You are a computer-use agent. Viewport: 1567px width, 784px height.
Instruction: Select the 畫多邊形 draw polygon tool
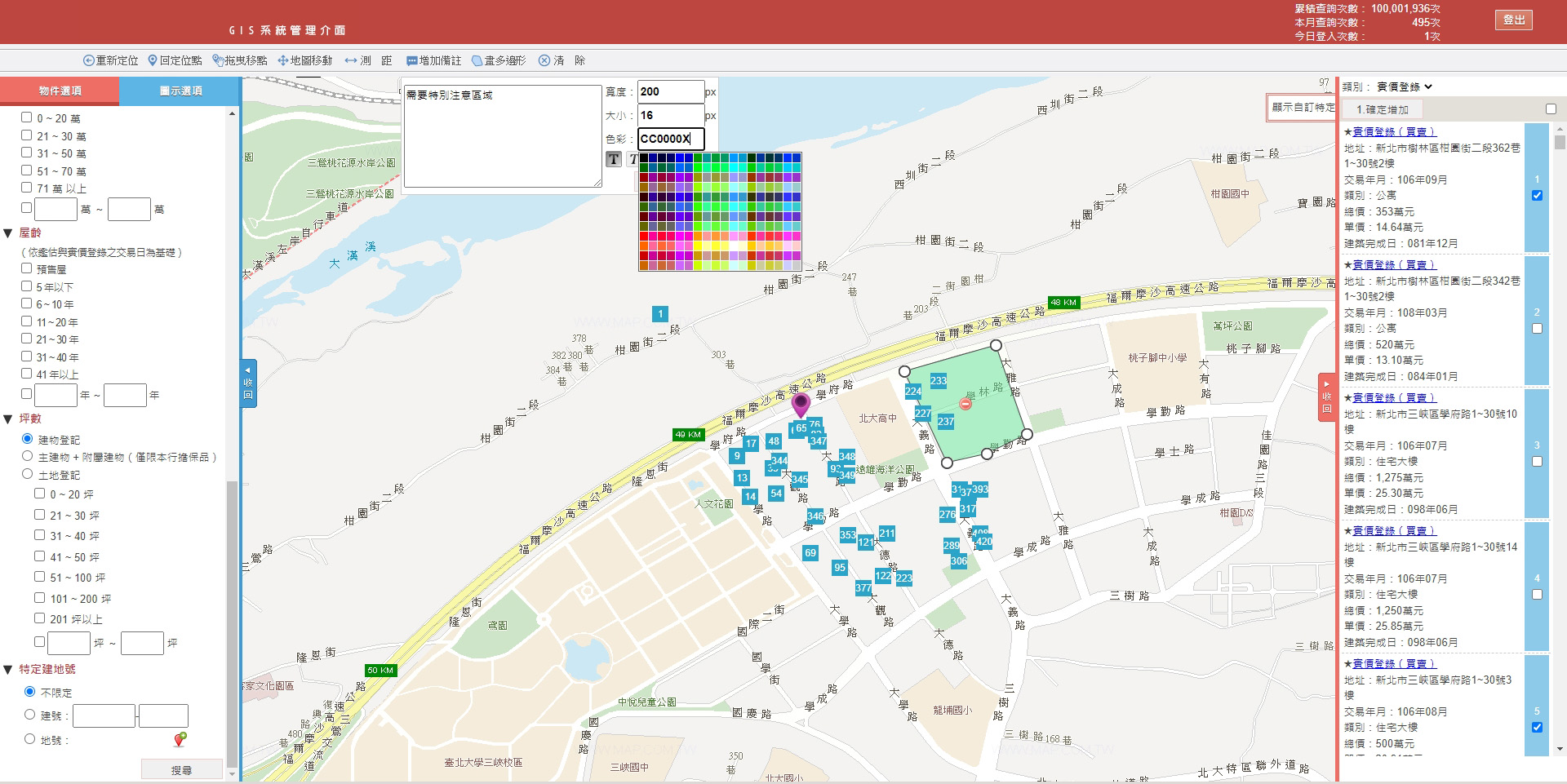[x=499, y=60]
